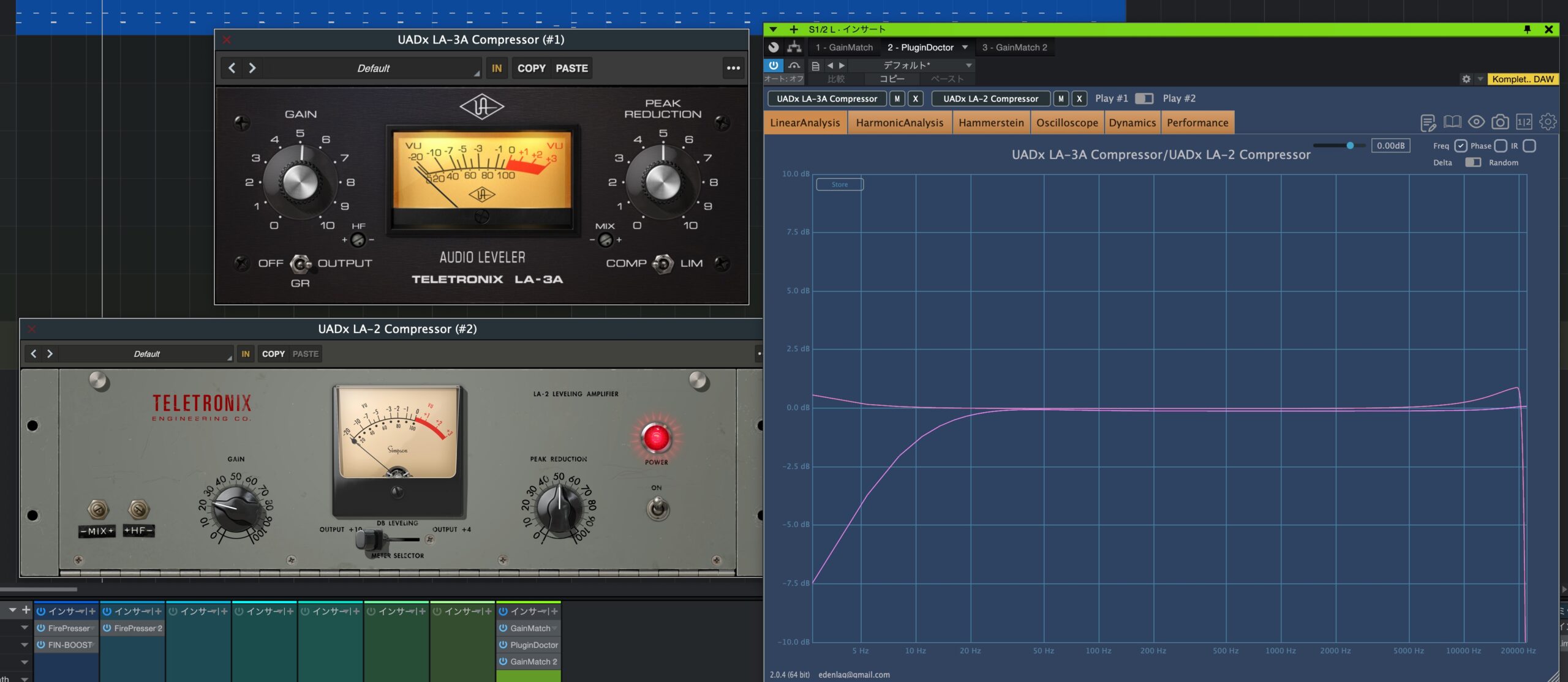
Task: Open the notes editor icon
Action: [1428, 122]
